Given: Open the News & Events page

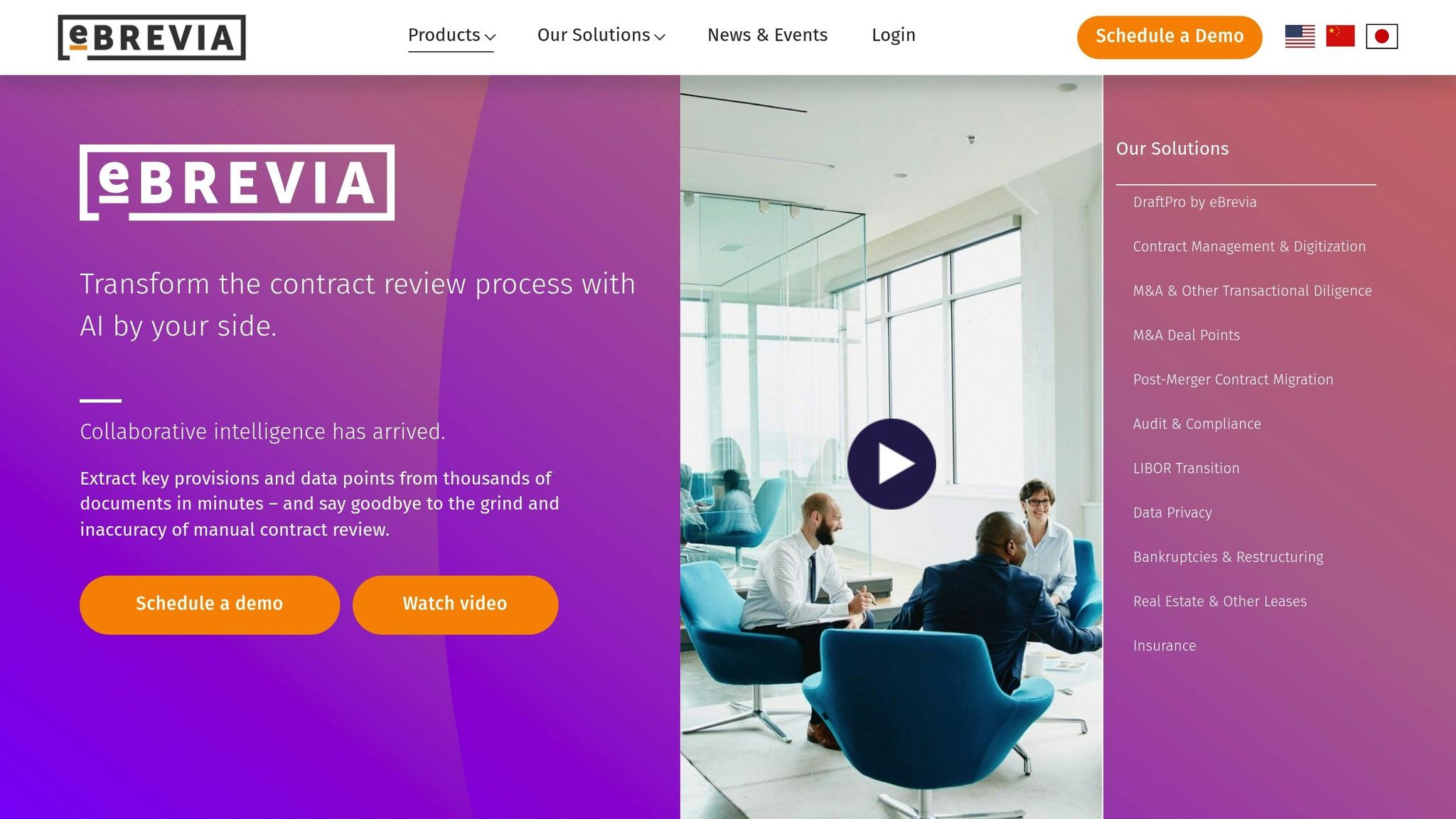Looking at the screenshot, I should pos(767,35).
